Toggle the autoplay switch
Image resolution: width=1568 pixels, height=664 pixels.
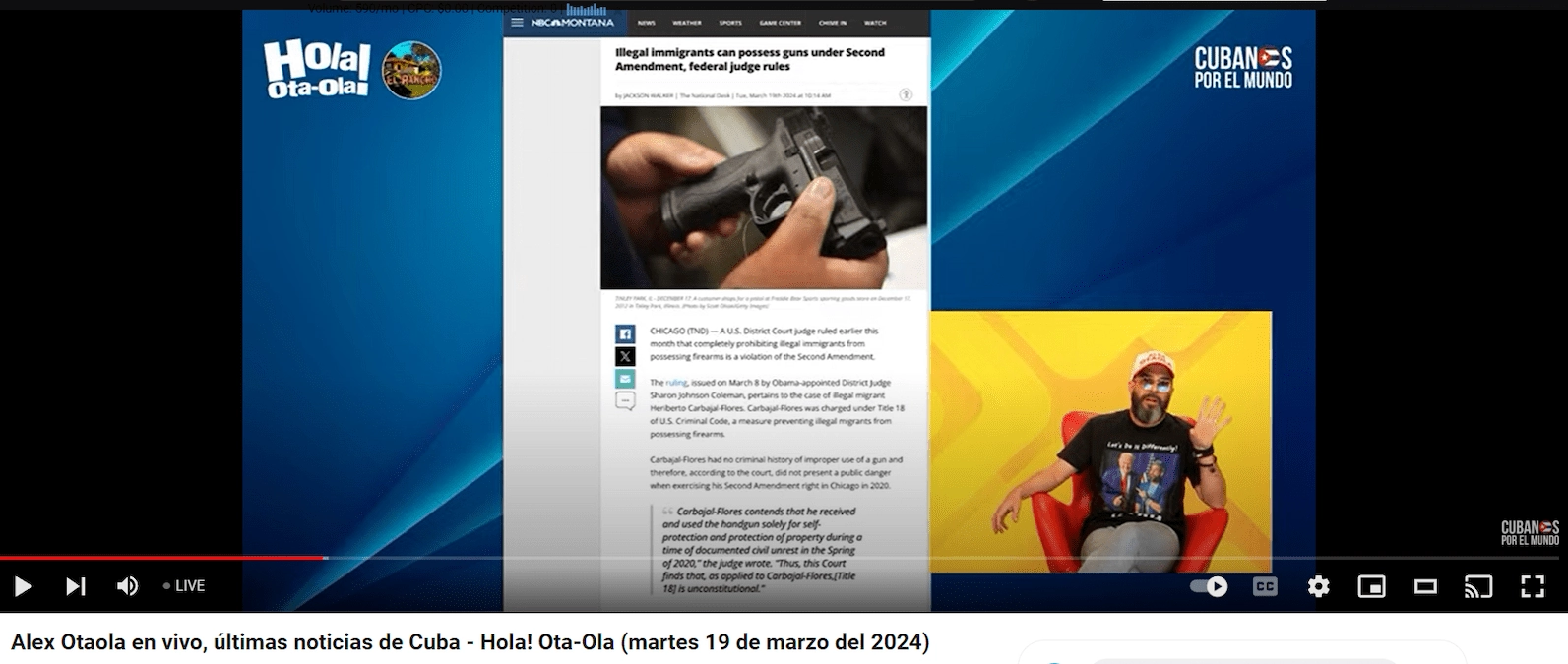(x=1209, y=586)
